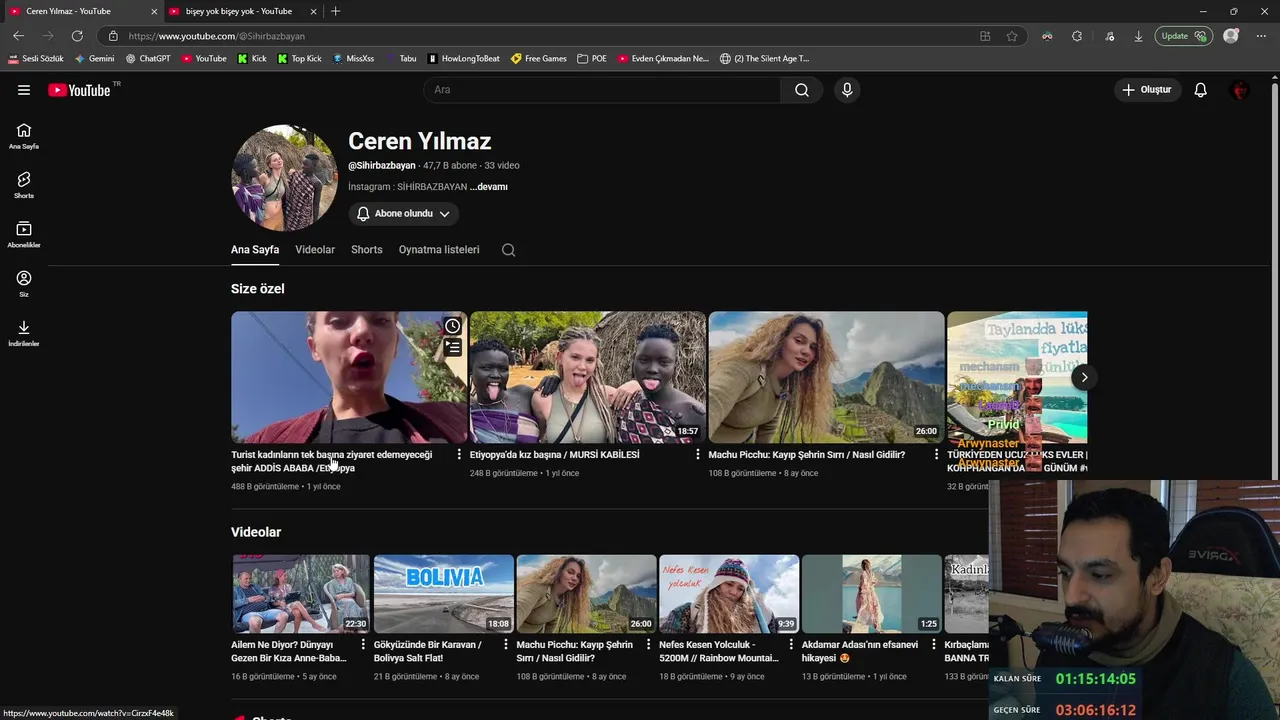Open the ChatGPT bookmark

click(x=148, y=59)
